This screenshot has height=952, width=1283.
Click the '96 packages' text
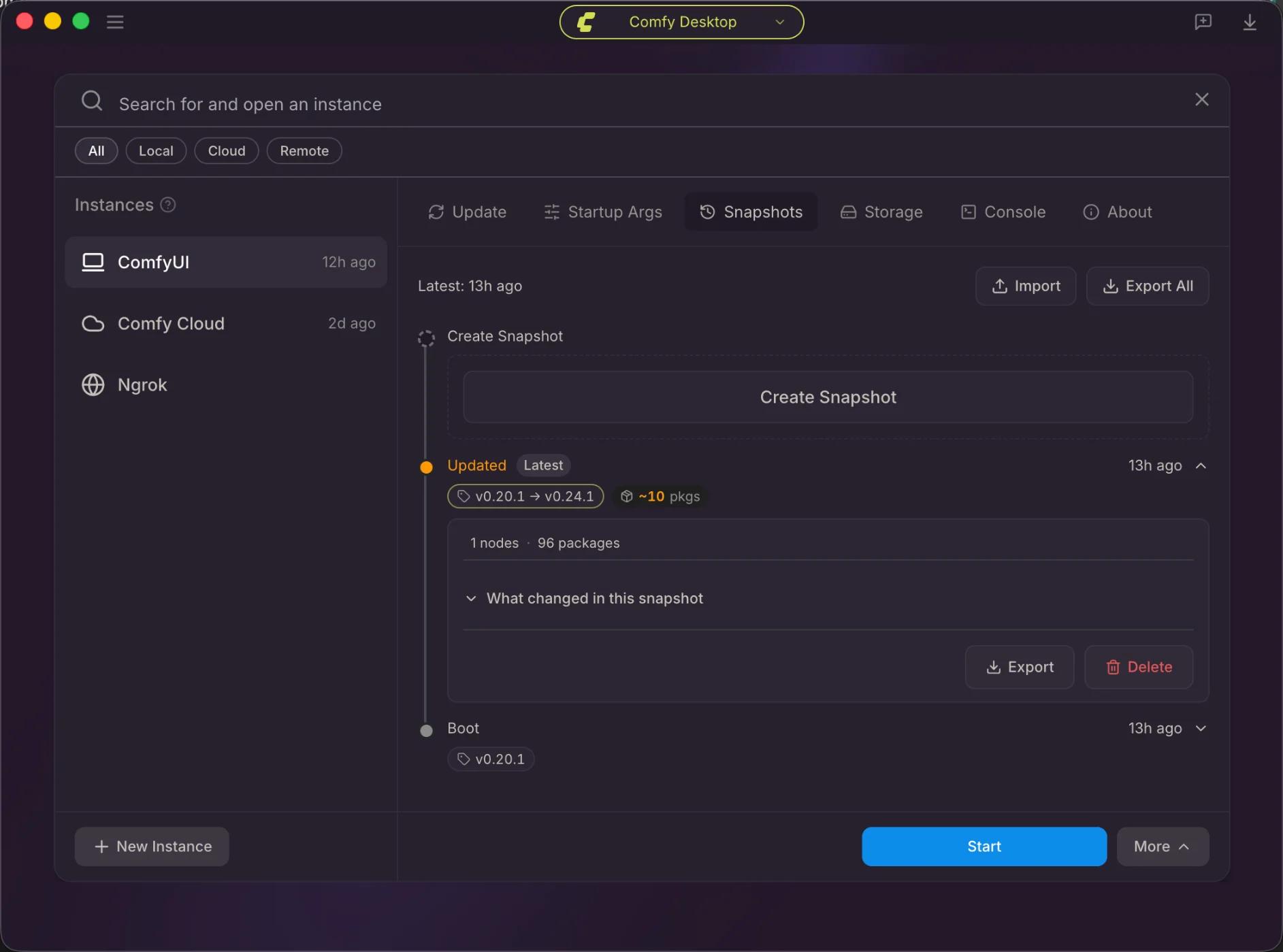579,543
